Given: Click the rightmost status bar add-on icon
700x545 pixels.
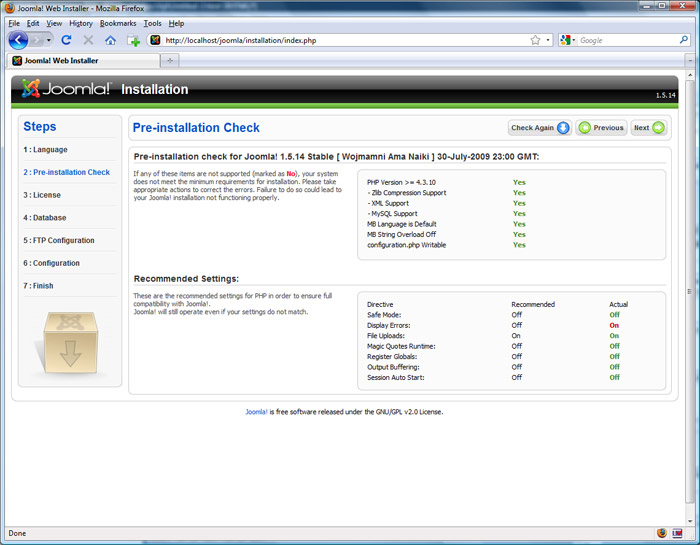Looking at the screenshot, I should (677, 533).
